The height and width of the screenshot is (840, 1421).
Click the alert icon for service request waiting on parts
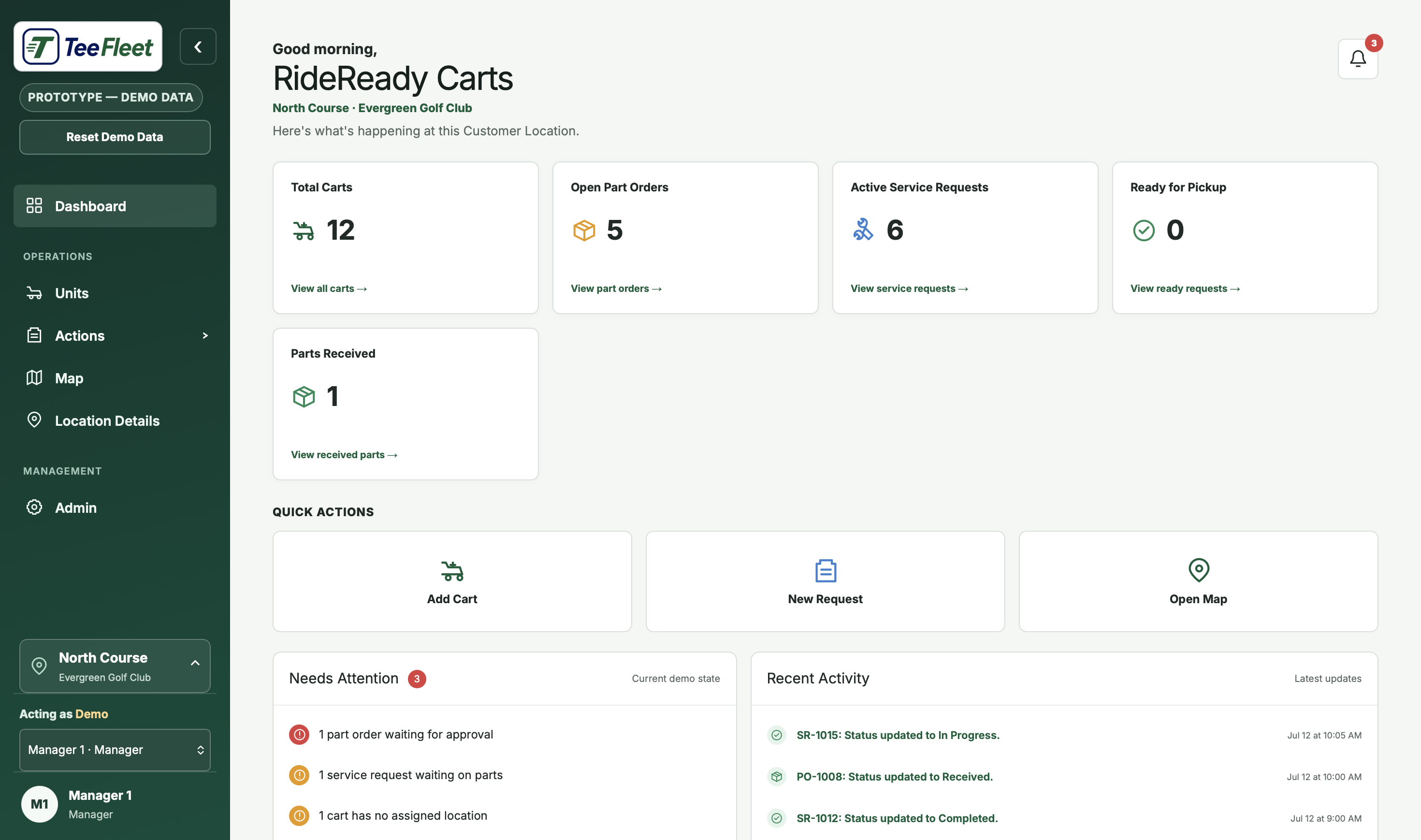click(x=299, y=775)
